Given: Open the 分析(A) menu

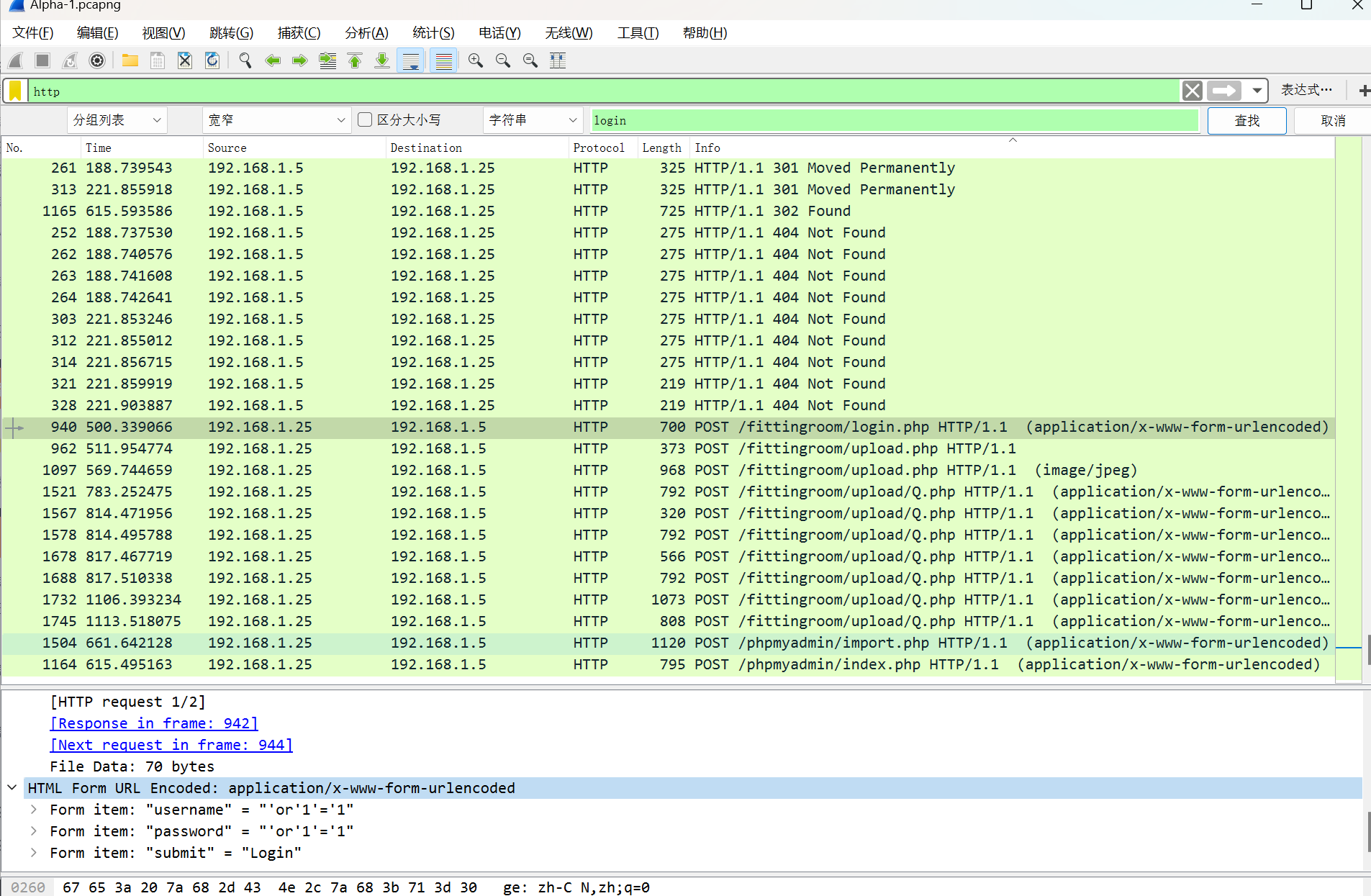Looking at the screenshot, I should [366, 33].
